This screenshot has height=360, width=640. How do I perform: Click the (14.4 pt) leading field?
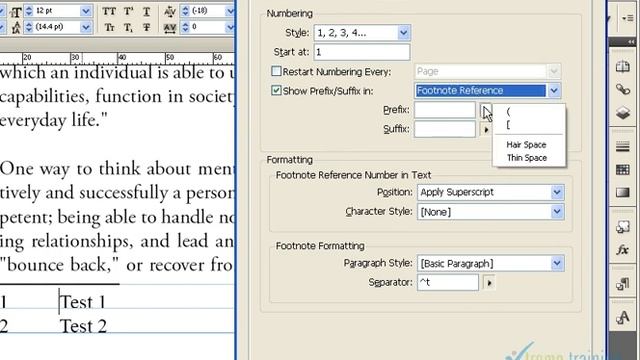coord(56,27)
